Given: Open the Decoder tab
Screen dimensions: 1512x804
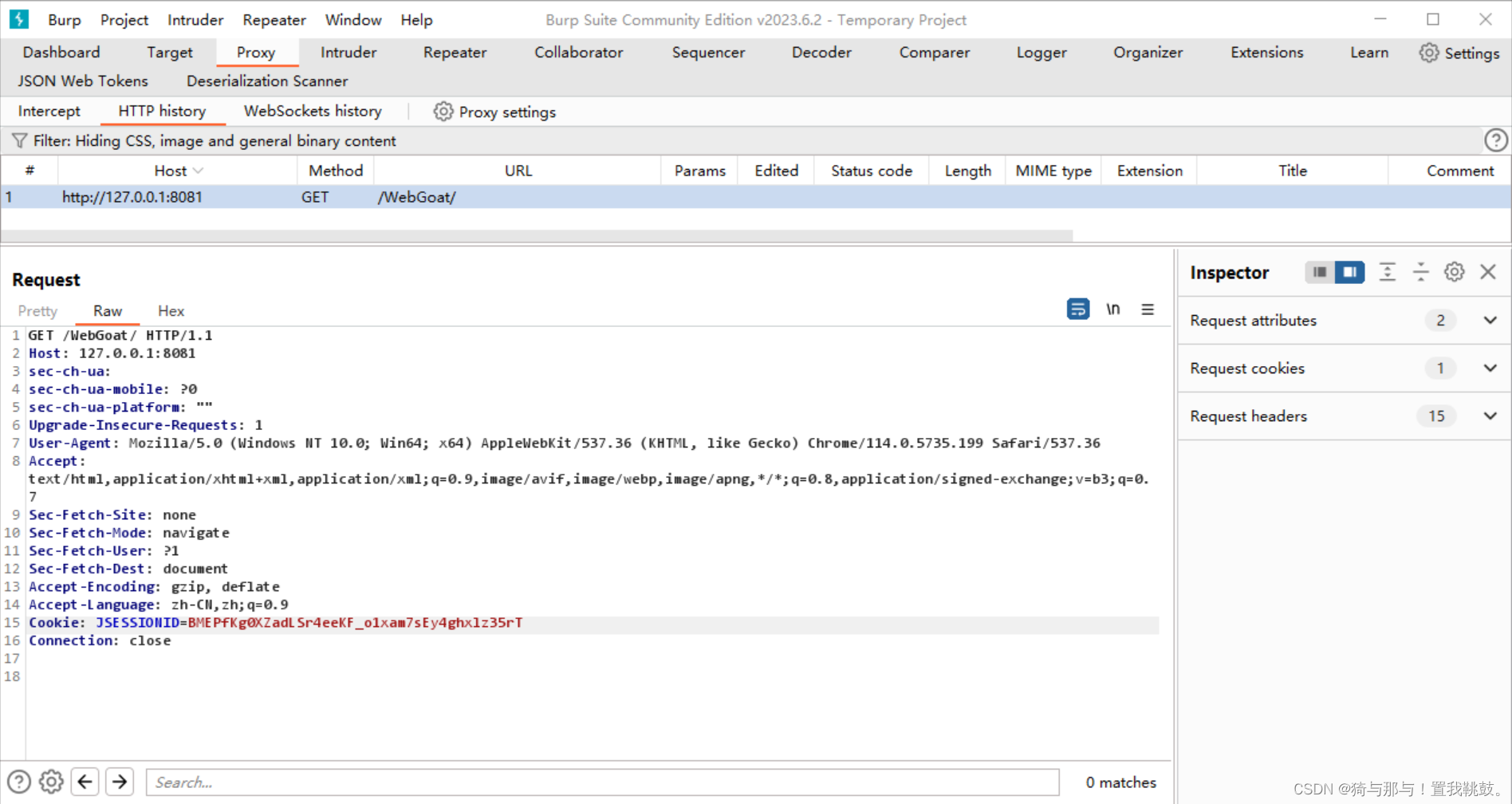Looking at the screenshot, I should (821, 53).
